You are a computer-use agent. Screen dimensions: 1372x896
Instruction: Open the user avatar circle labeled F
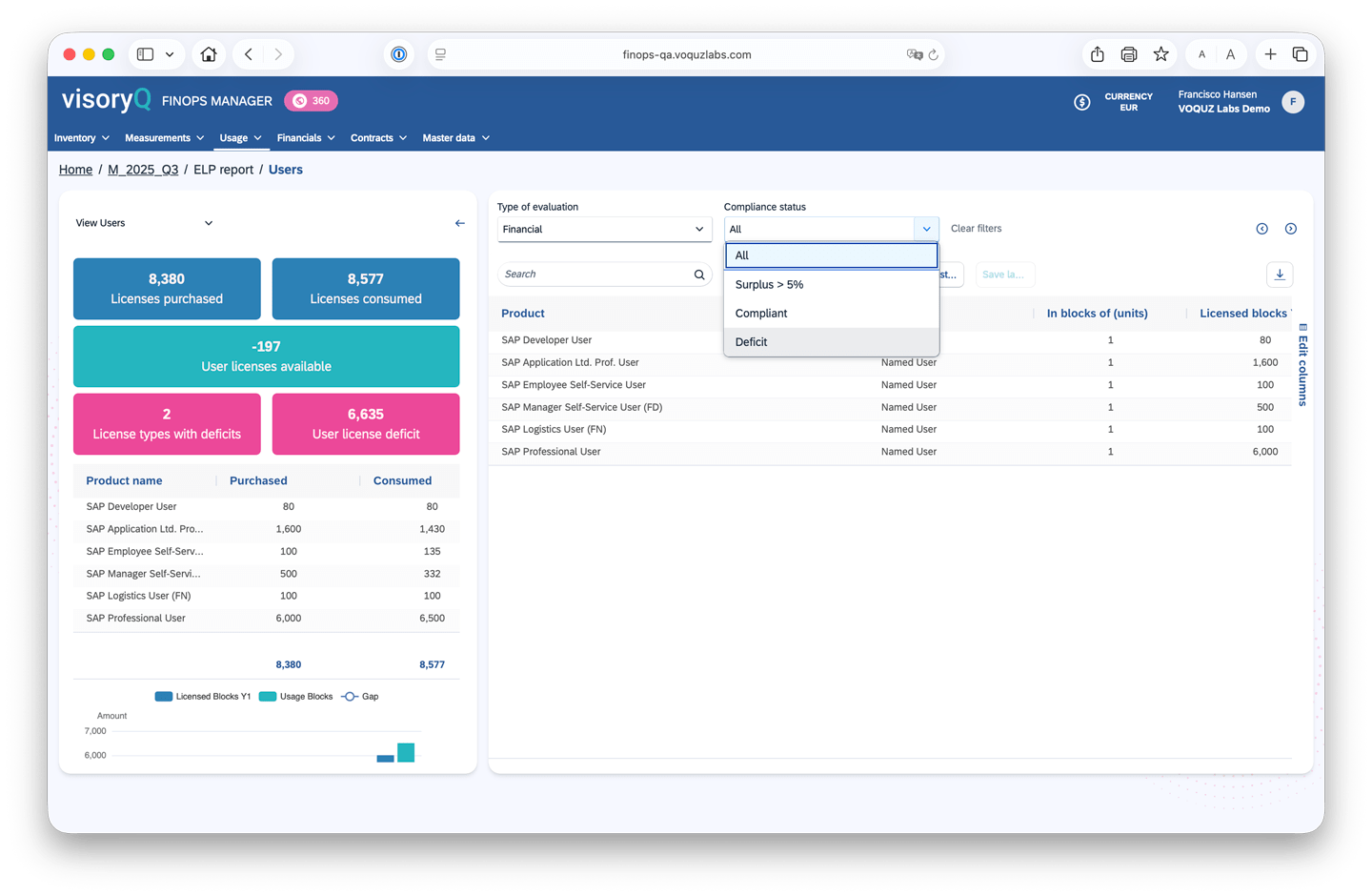[1293, 101]
